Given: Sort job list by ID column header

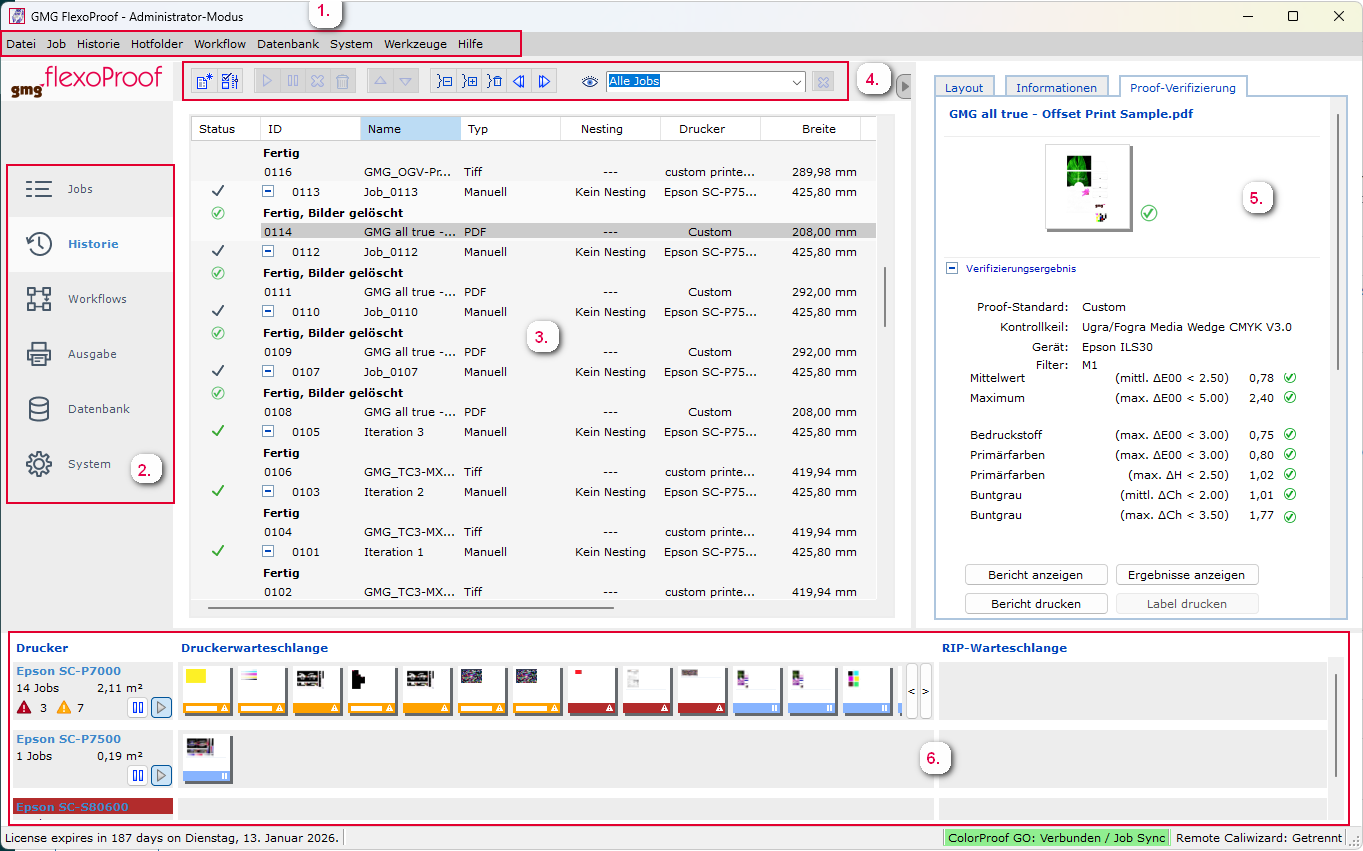Looking at the screenshot, I should coord(310,129).
